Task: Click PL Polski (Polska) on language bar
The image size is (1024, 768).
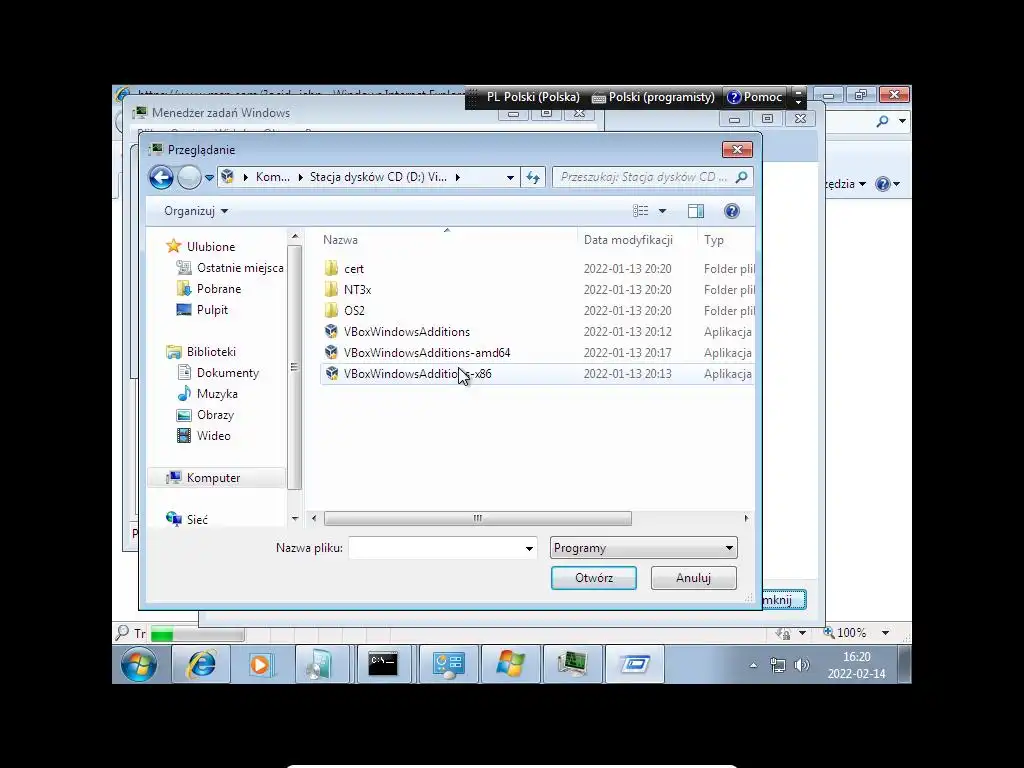Action: click(533, 97)
